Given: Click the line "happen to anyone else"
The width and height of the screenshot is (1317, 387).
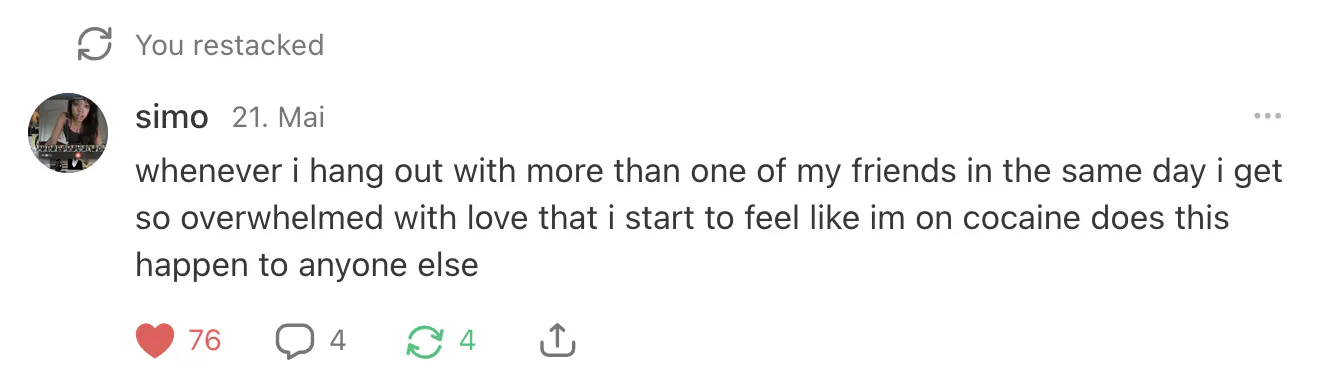Looking at the screenshot, I should coord(306,265).
